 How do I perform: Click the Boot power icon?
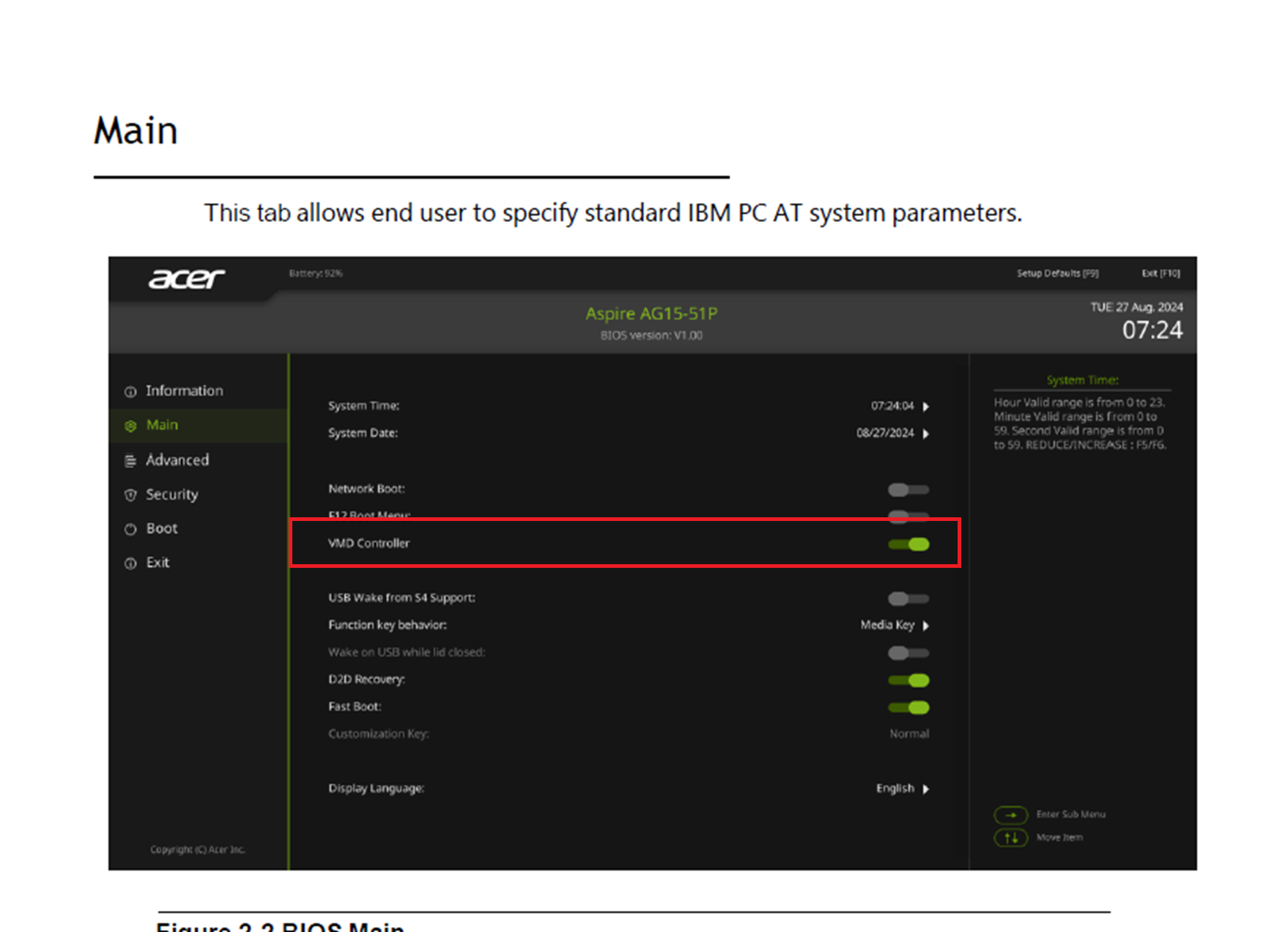(x=130, y=529)
